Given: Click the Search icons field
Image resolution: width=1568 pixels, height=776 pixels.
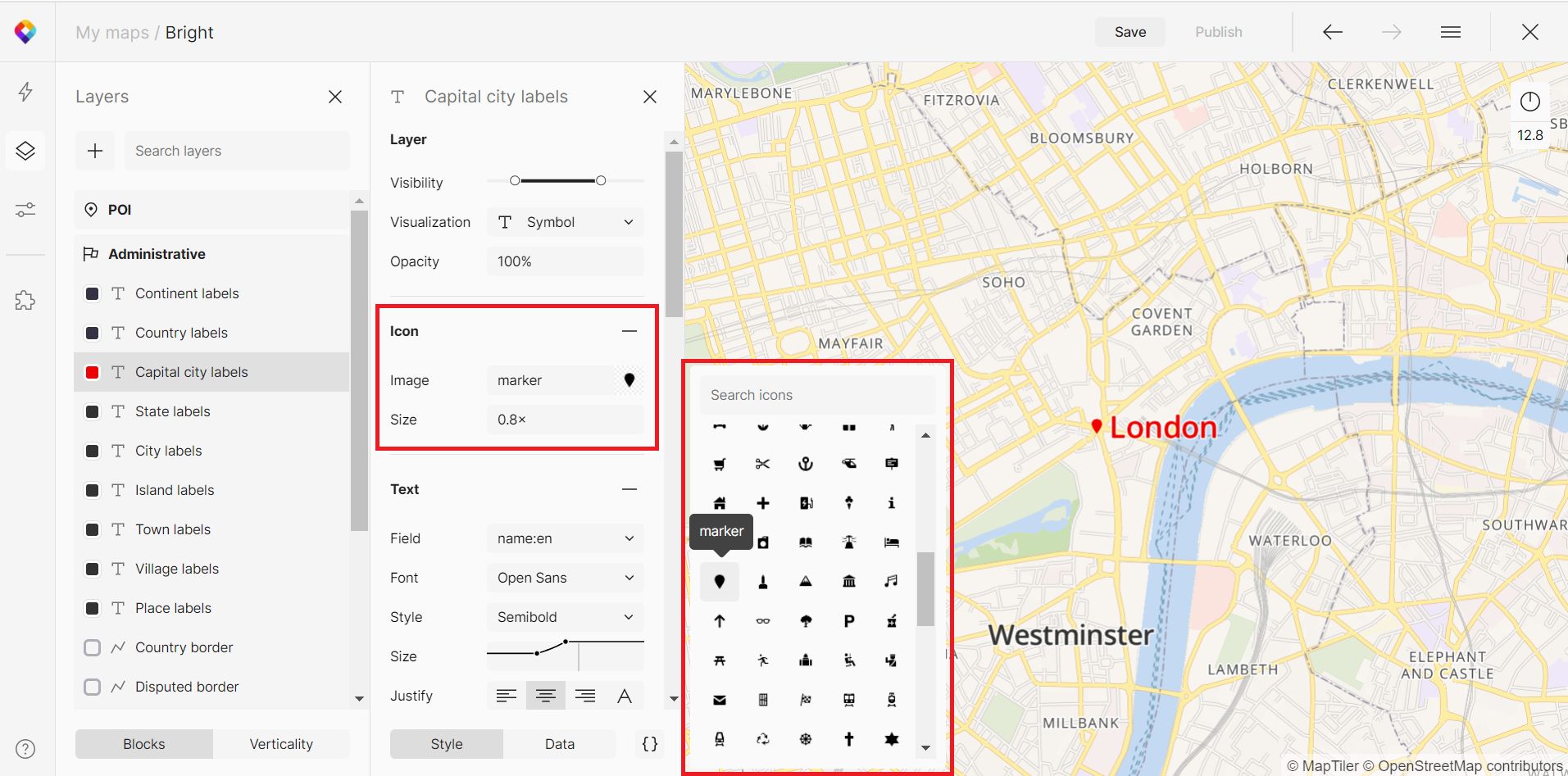Looking at the screenshot, I should (816, 395).
